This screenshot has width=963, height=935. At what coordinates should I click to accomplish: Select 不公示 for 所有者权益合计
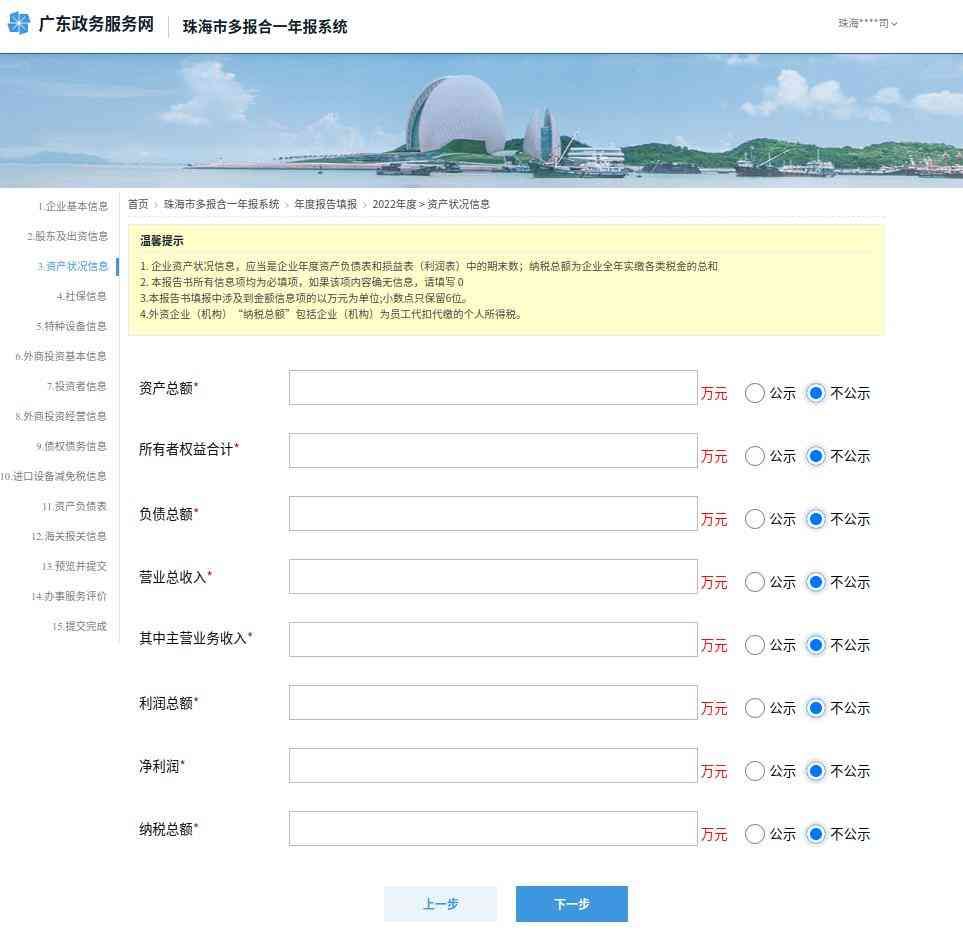816,456
